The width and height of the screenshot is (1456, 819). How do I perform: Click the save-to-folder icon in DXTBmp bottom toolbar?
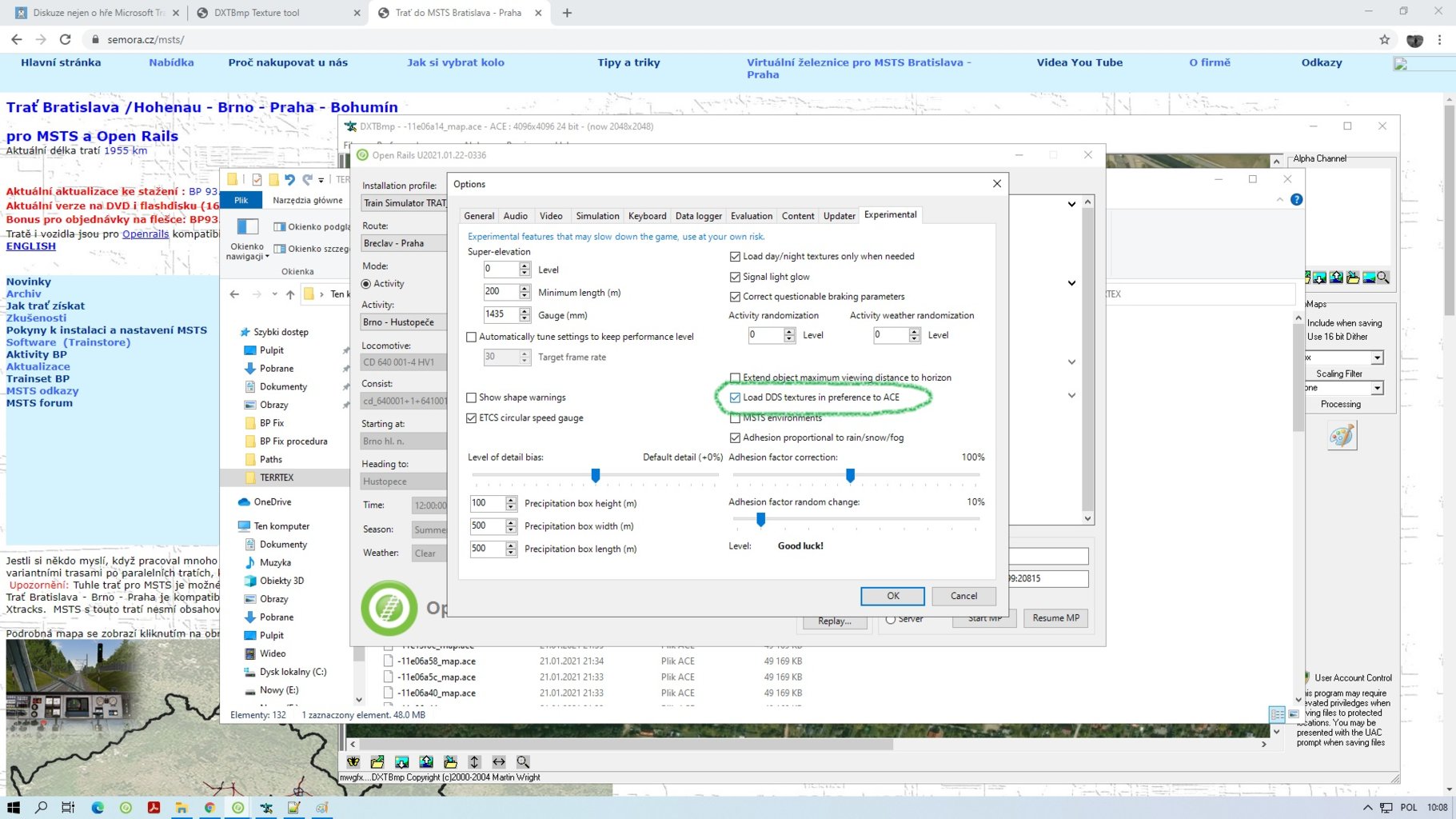tap(451, 762)
